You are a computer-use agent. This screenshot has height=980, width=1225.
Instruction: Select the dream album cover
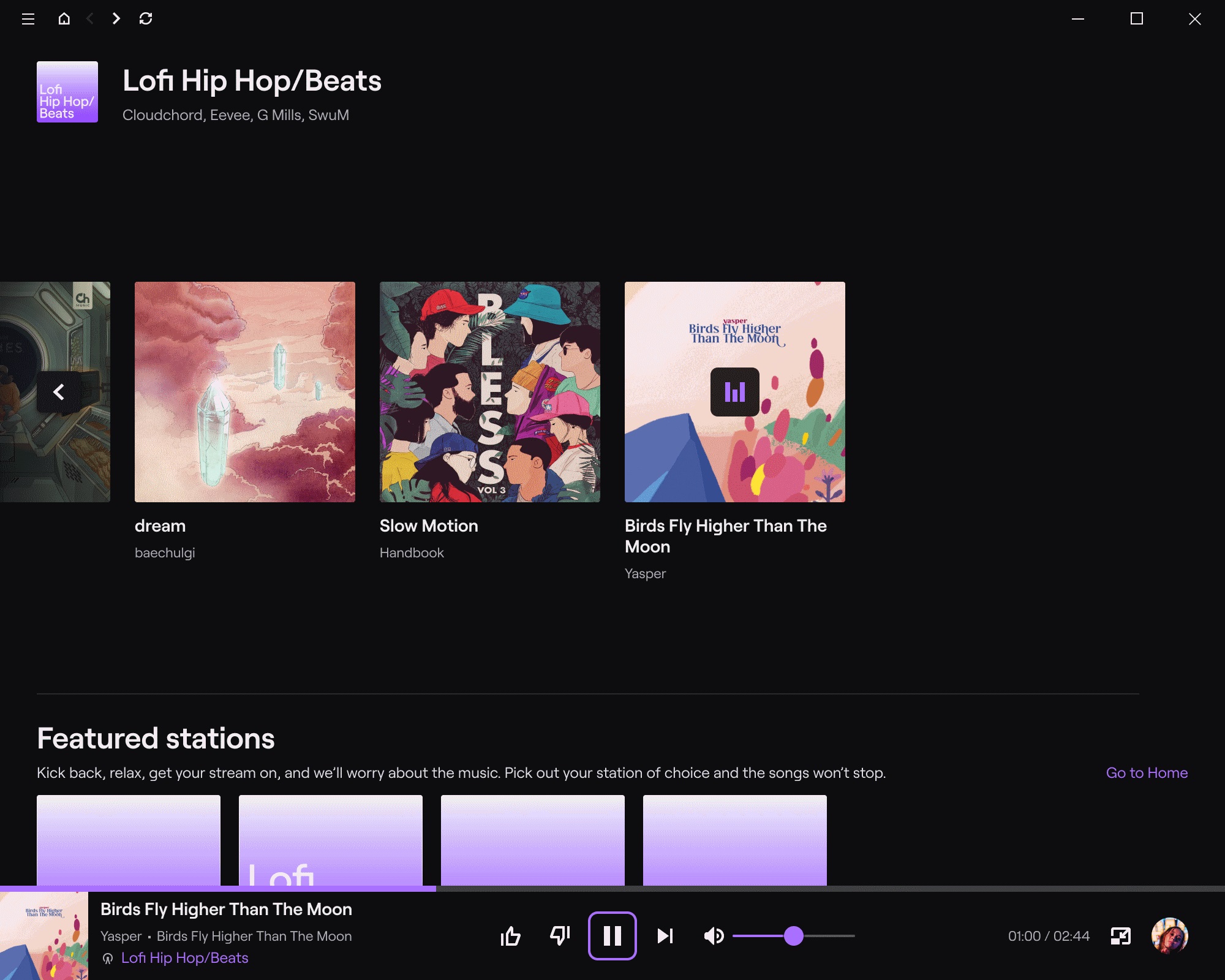[245, 392]
